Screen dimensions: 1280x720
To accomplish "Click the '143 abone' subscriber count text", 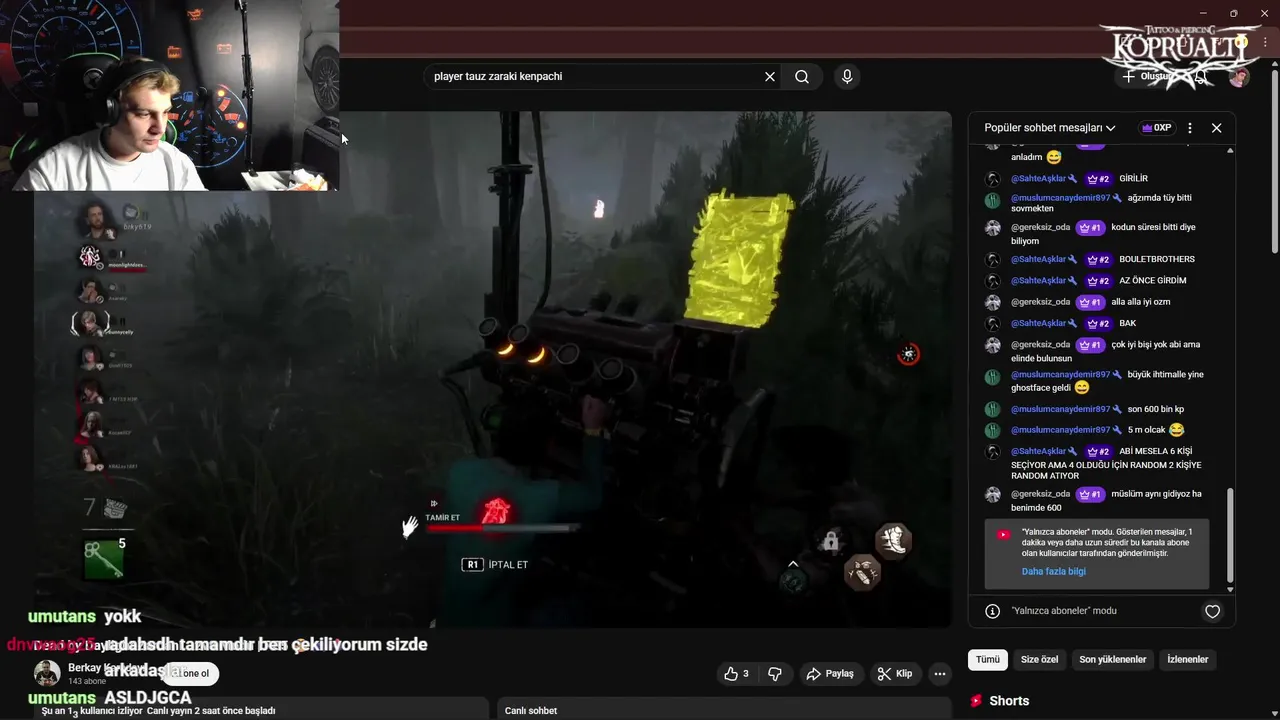I will click(87, 681).
